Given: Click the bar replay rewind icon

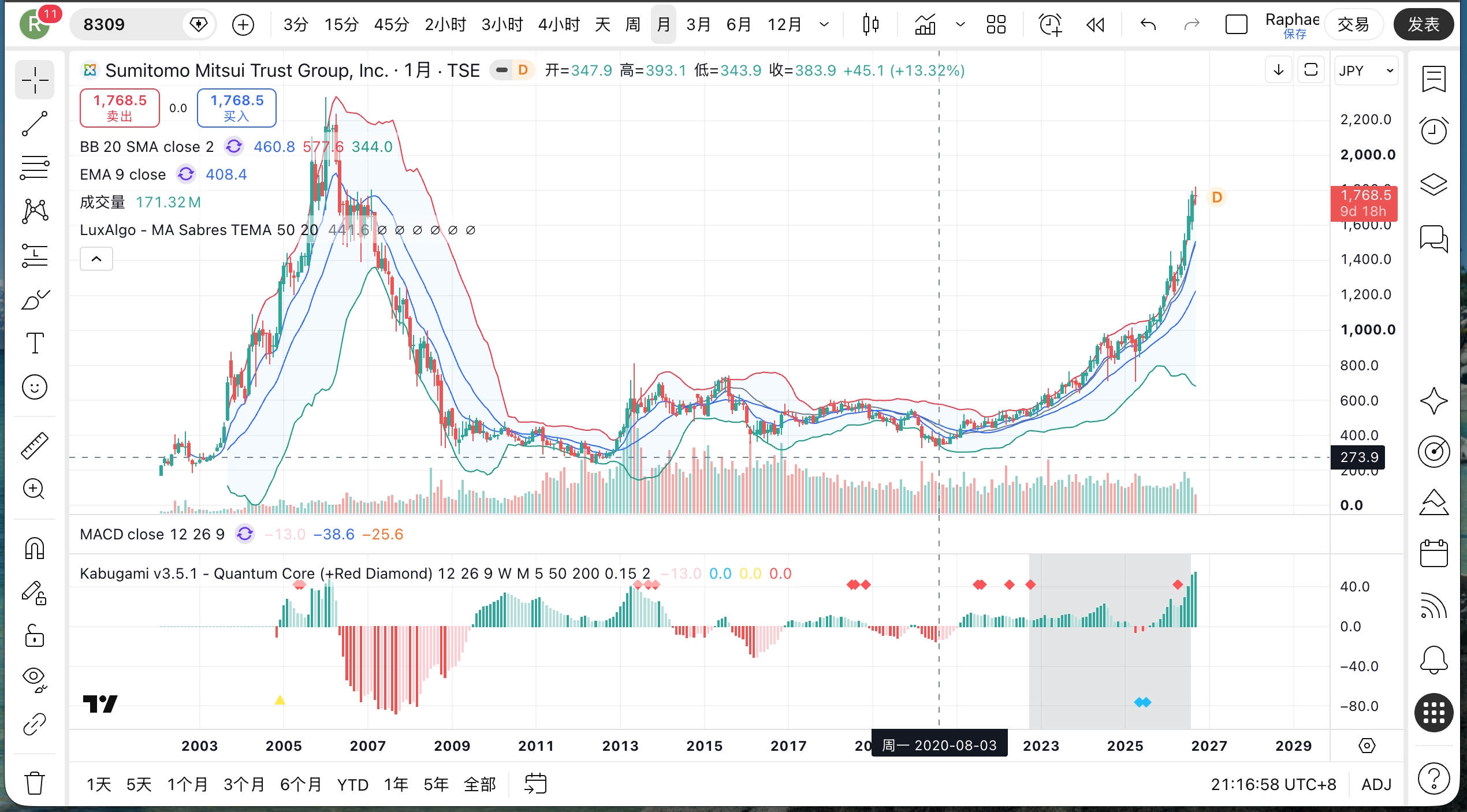Looking at the screenshot, I should click(x=1096, y=25).
